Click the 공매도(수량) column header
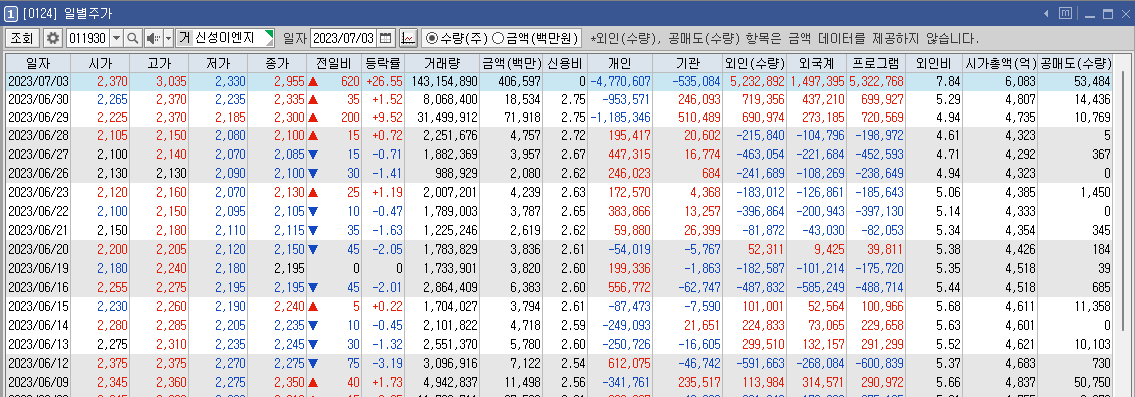Viewport: 1135px width, 397px height. [x=1075, y=63]
